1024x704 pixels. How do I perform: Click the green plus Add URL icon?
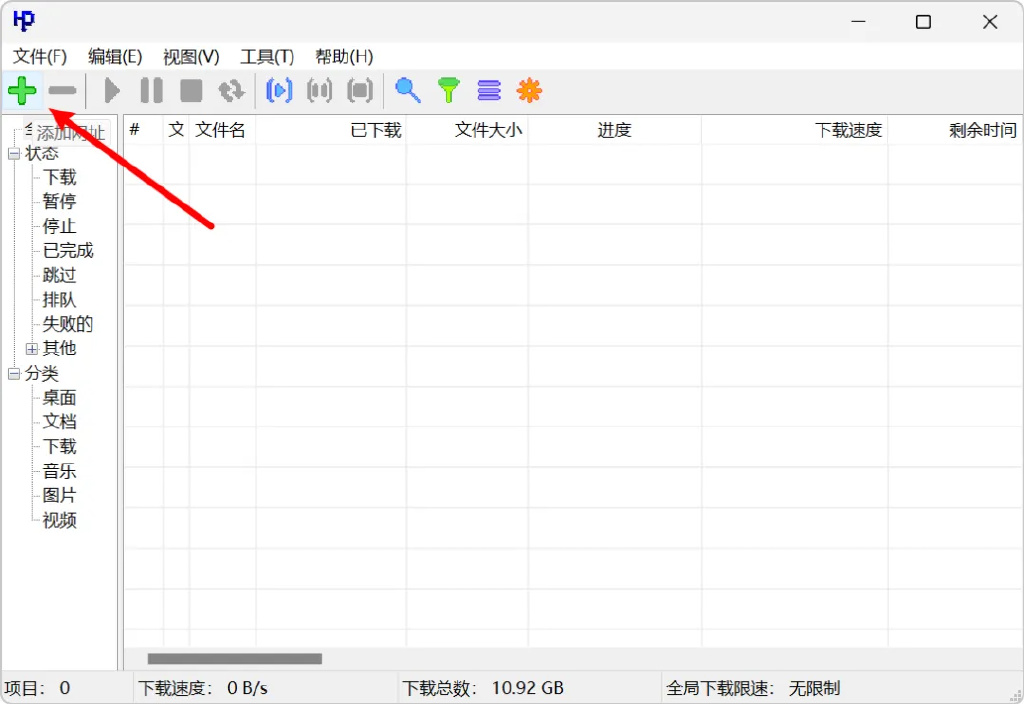coord(22,91)
